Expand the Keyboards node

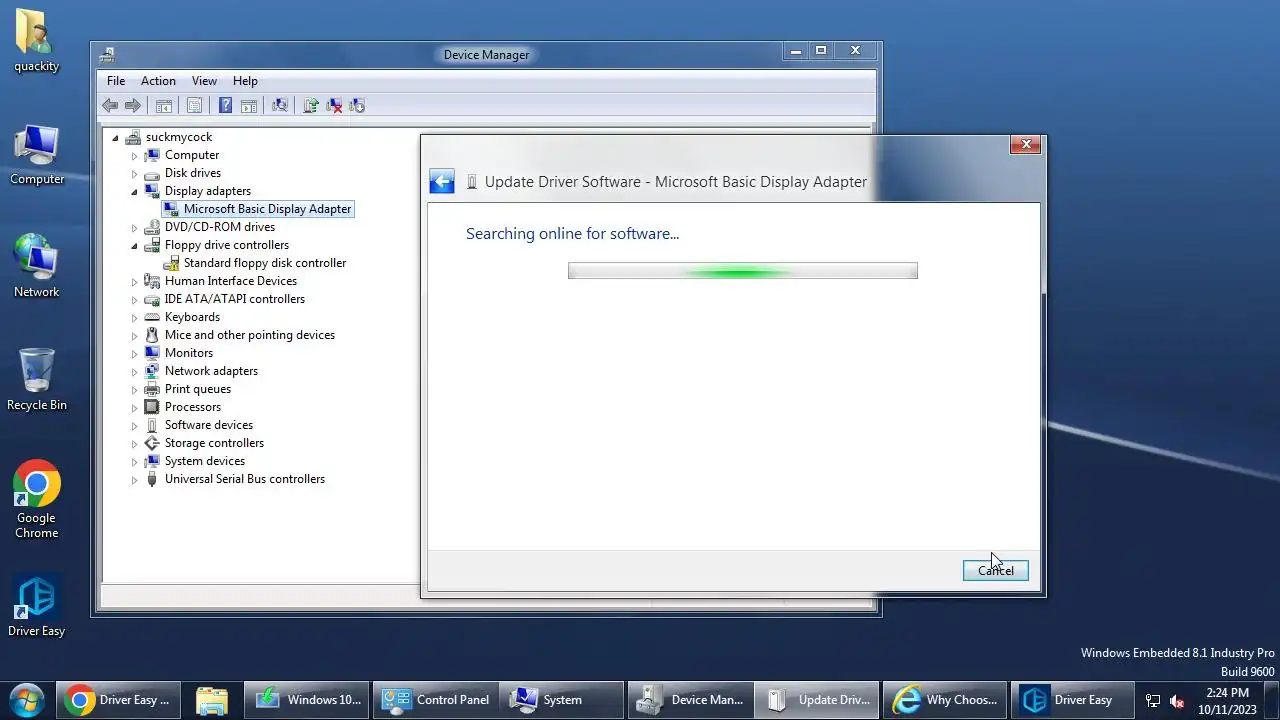tap(134, 318)
